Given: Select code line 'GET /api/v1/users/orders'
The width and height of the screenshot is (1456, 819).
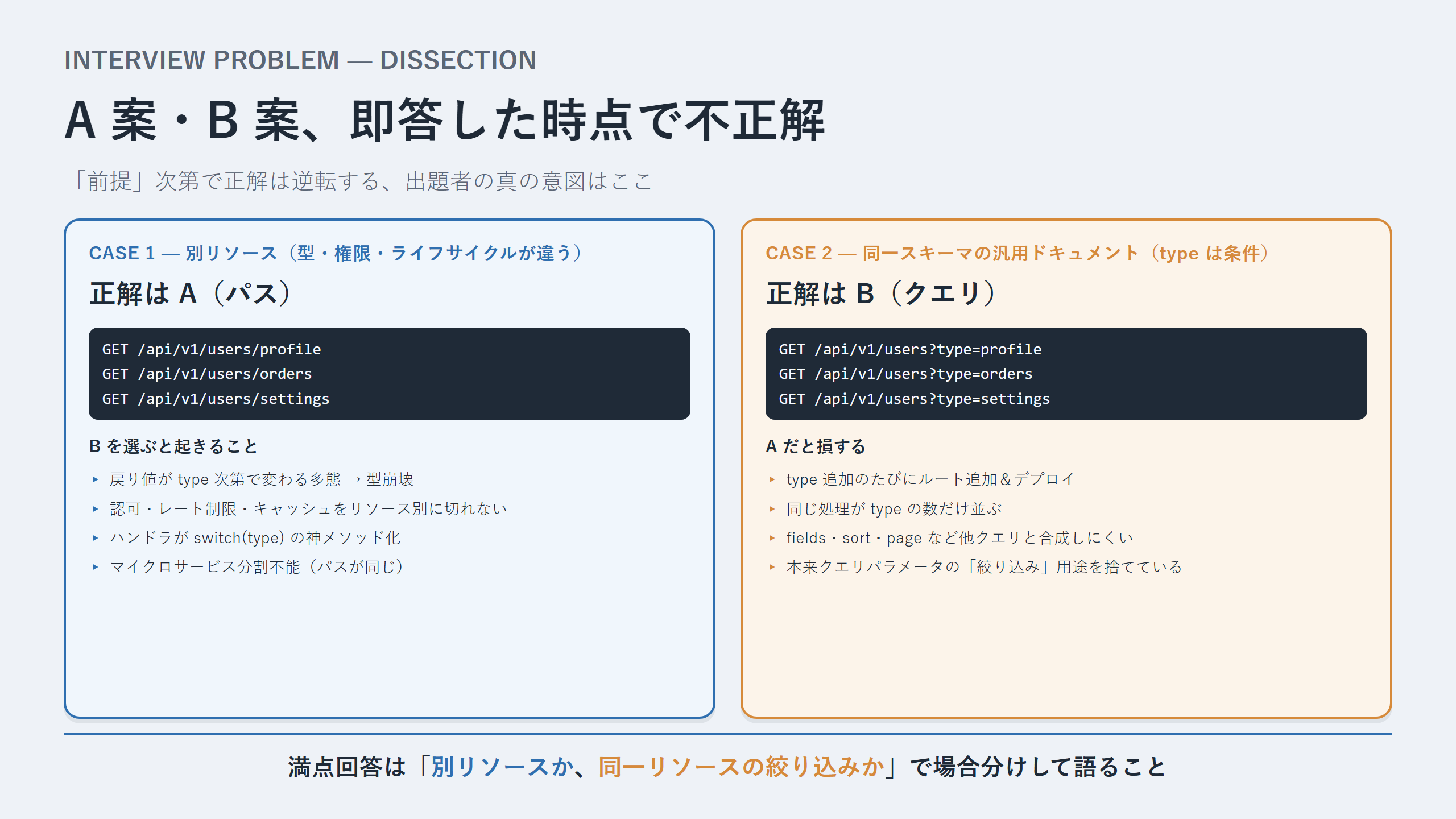Looking at the screenshot, I should point(207,374).
